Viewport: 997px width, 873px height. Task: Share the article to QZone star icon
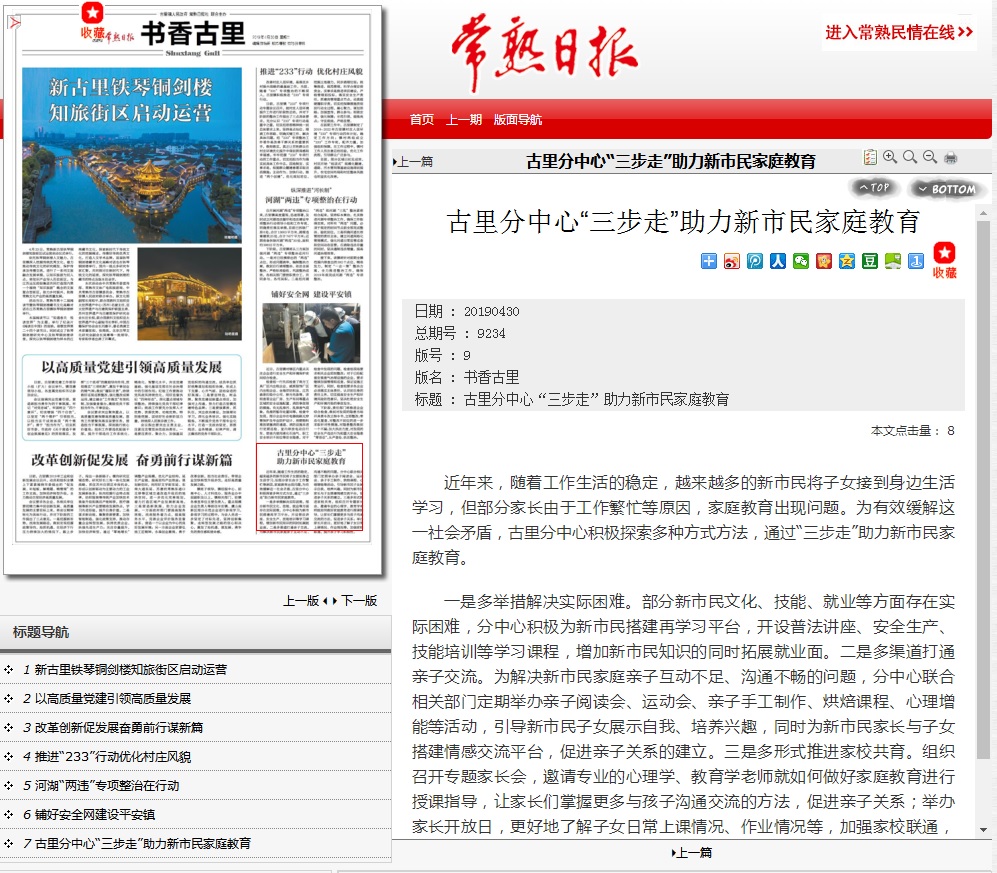[847, 261]
